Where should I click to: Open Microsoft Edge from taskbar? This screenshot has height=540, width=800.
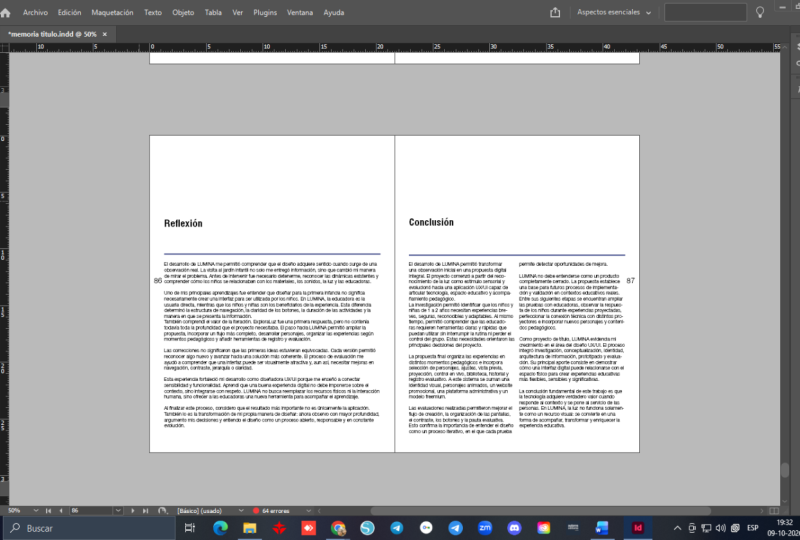point(220,528)
